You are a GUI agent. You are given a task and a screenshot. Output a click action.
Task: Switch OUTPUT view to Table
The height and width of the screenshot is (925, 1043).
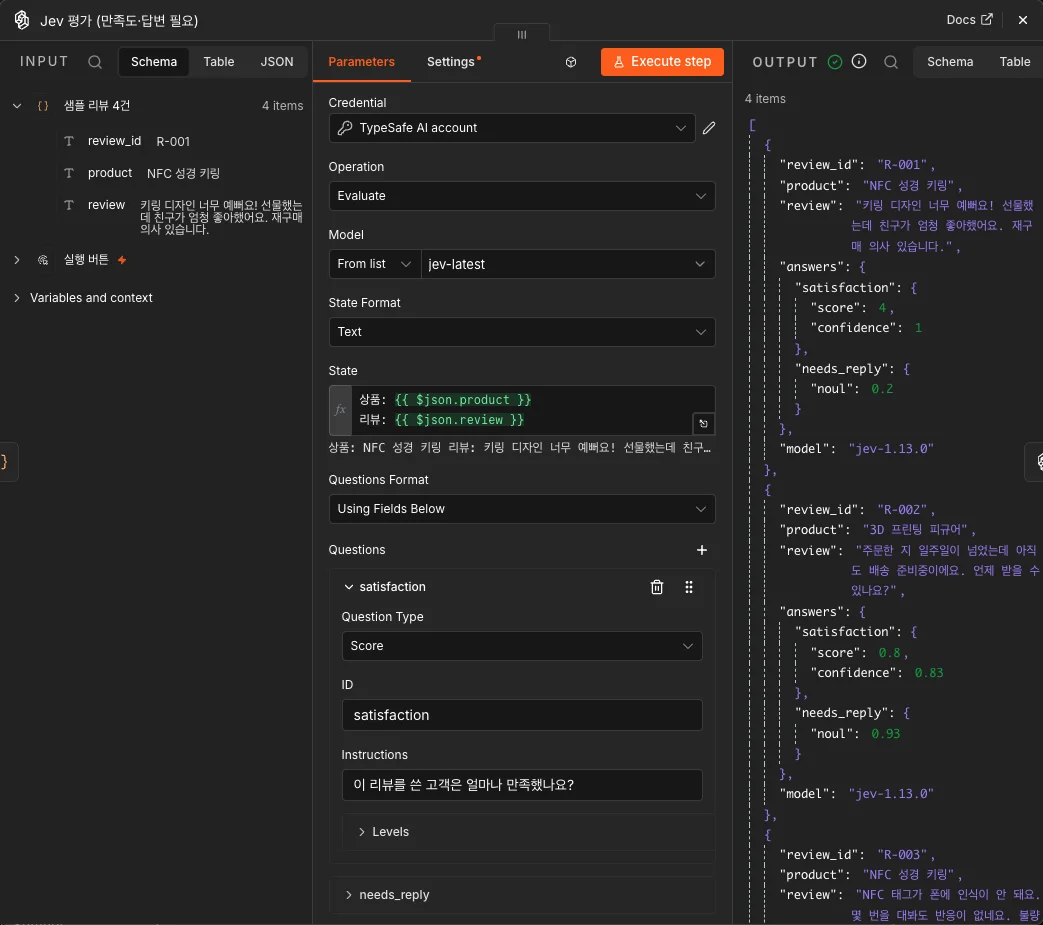[x=1014, y=62]
